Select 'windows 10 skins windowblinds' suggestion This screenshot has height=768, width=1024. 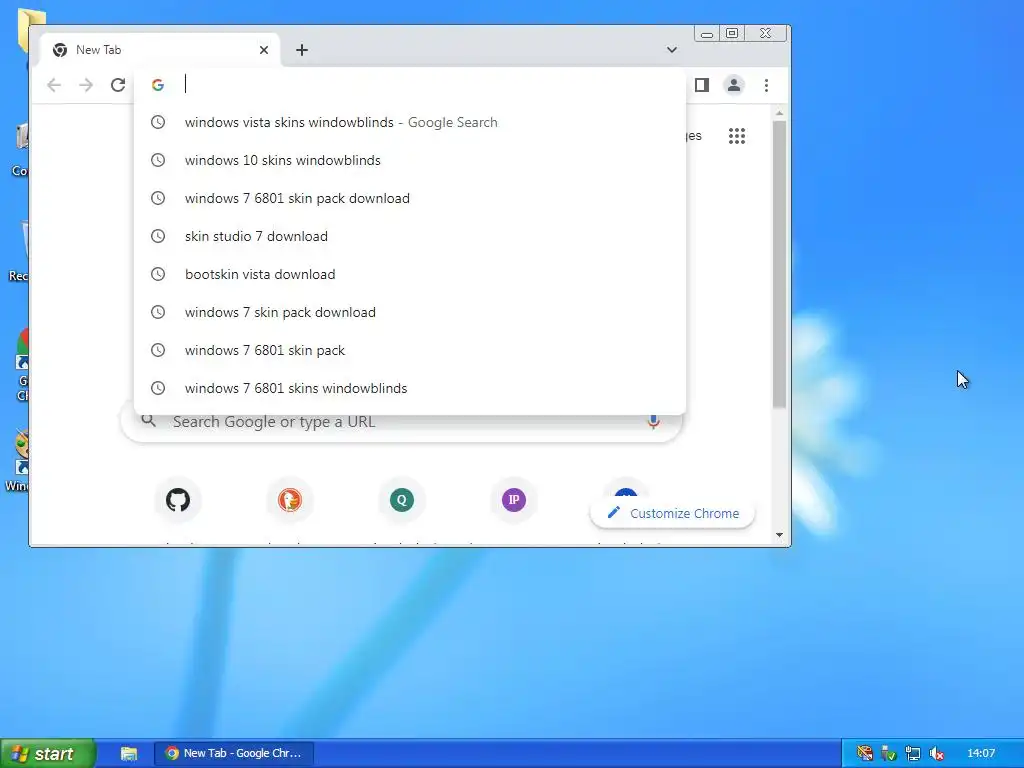[x=410, y=160]
